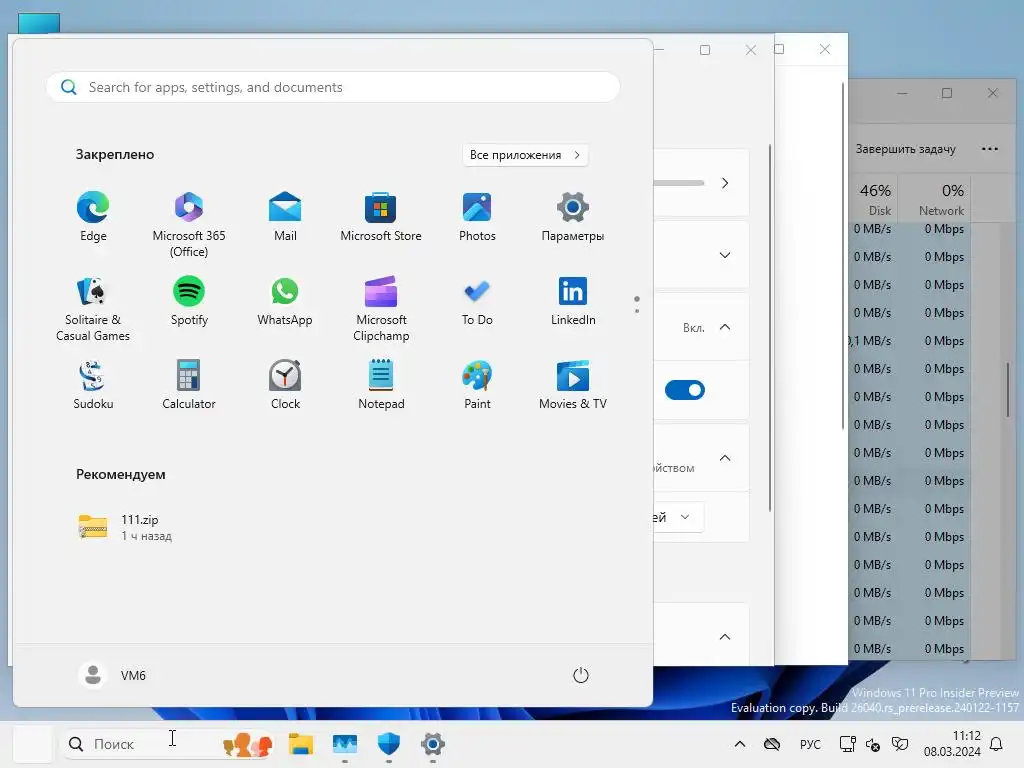Screen dimensions: 1024x768
Task: Open the dropdown ending in 'ей' in Settings
Action: pyautogui.click(x=678, y=517)
